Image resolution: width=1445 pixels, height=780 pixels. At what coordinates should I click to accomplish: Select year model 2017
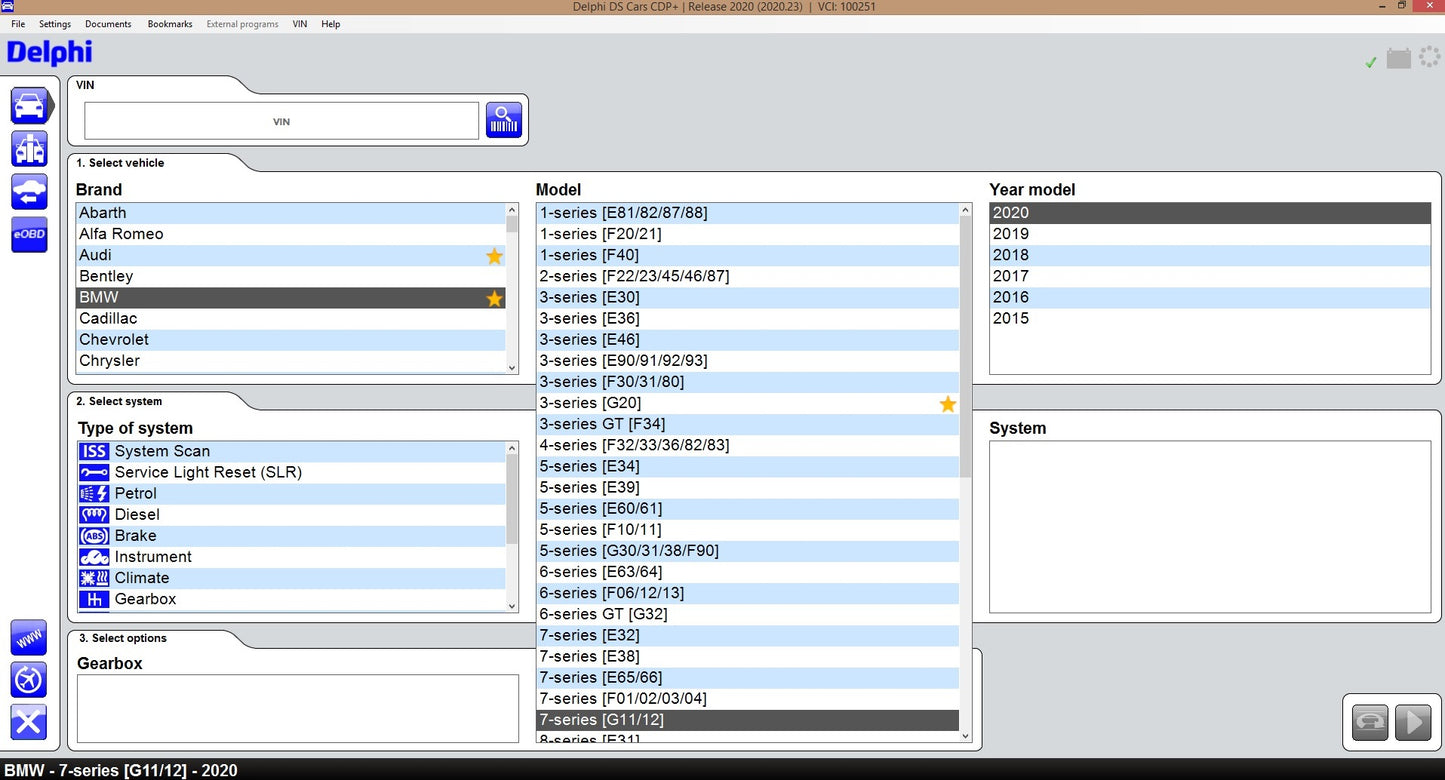1210,276
